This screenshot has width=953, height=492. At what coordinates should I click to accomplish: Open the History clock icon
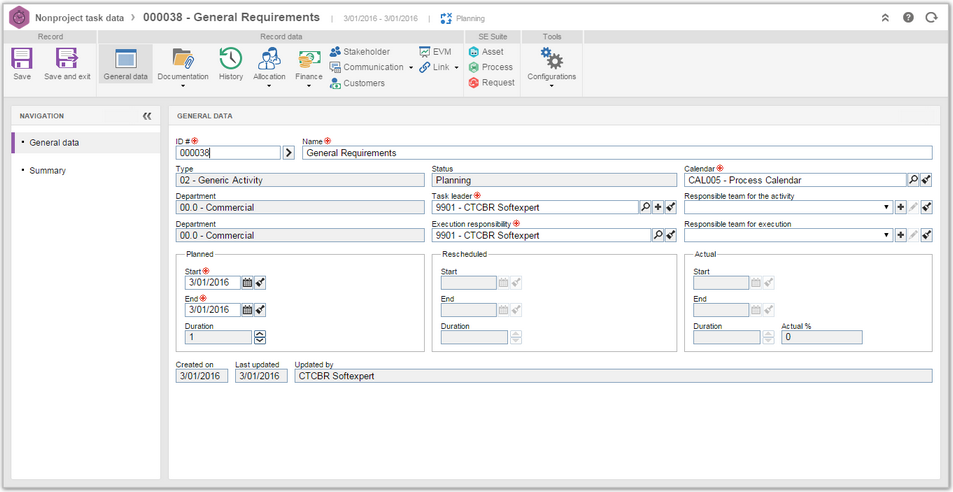pyautogui.click(x=230, y=59)
